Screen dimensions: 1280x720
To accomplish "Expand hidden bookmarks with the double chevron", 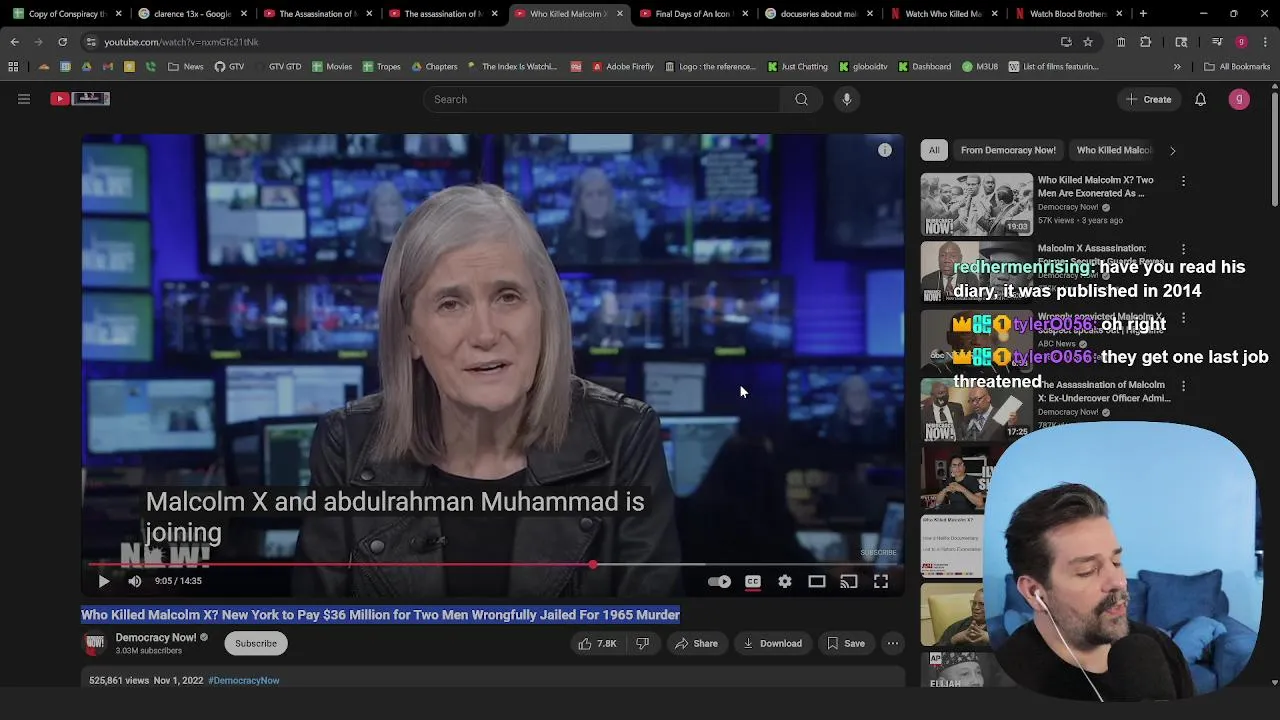I will coord(1177,67).
